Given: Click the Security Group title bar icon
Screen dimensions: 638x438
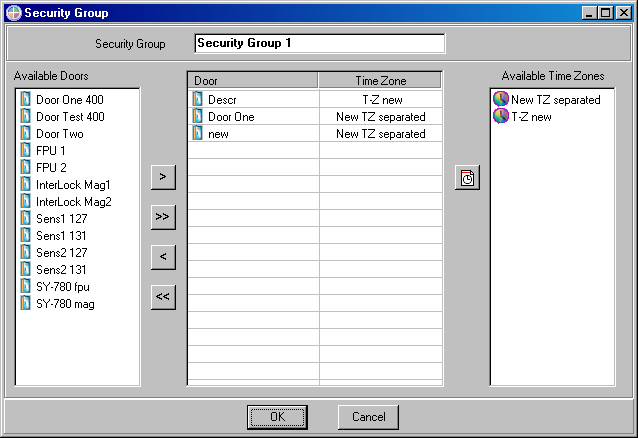Looking at the screenshot, I should pos(13,13).
